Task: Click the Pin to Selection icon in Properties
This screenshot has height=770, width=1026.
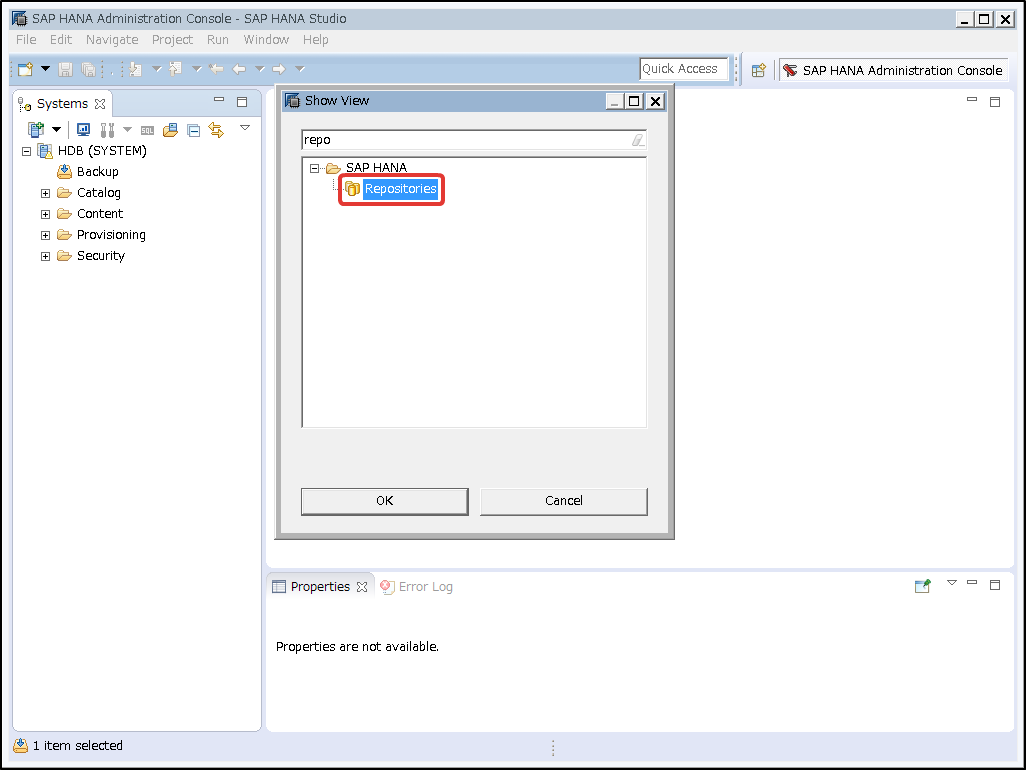Action: [x=923, y=586]
